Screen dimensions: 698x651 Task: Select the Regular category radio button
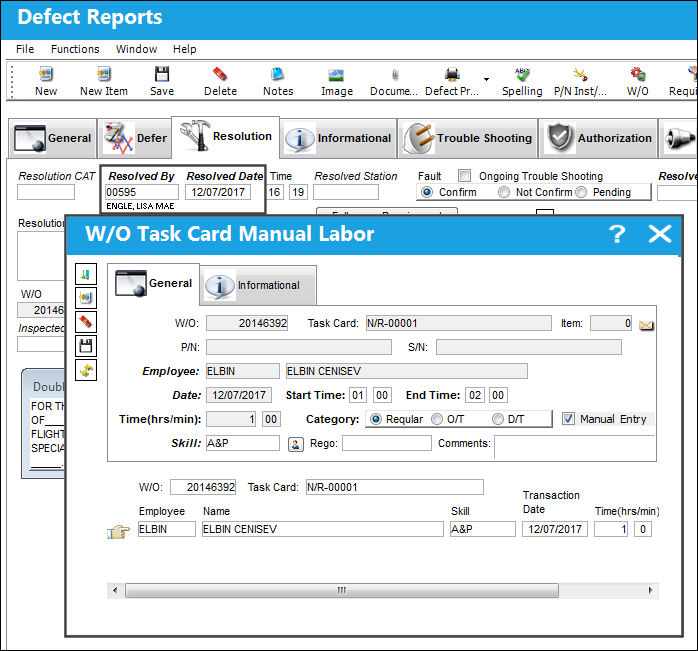376,419
